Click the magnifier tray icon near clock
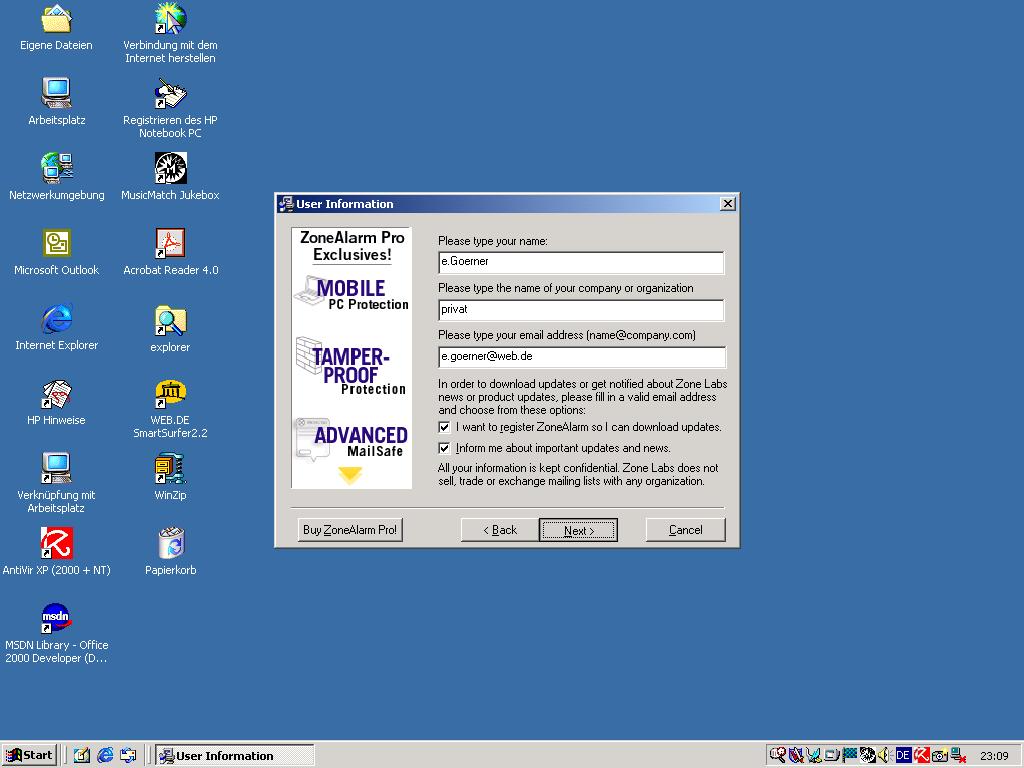This screenshot has height=768, width=1024. [777, 755]
